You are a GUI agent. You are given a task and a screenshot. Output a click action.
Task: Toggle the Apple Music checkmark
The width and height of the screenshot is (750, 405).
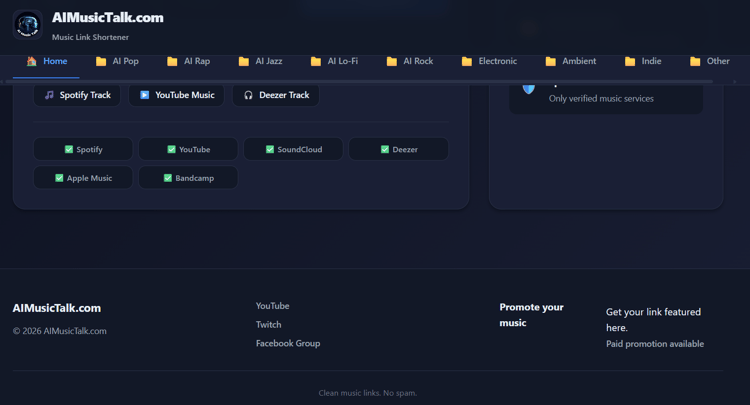(59, 178)
